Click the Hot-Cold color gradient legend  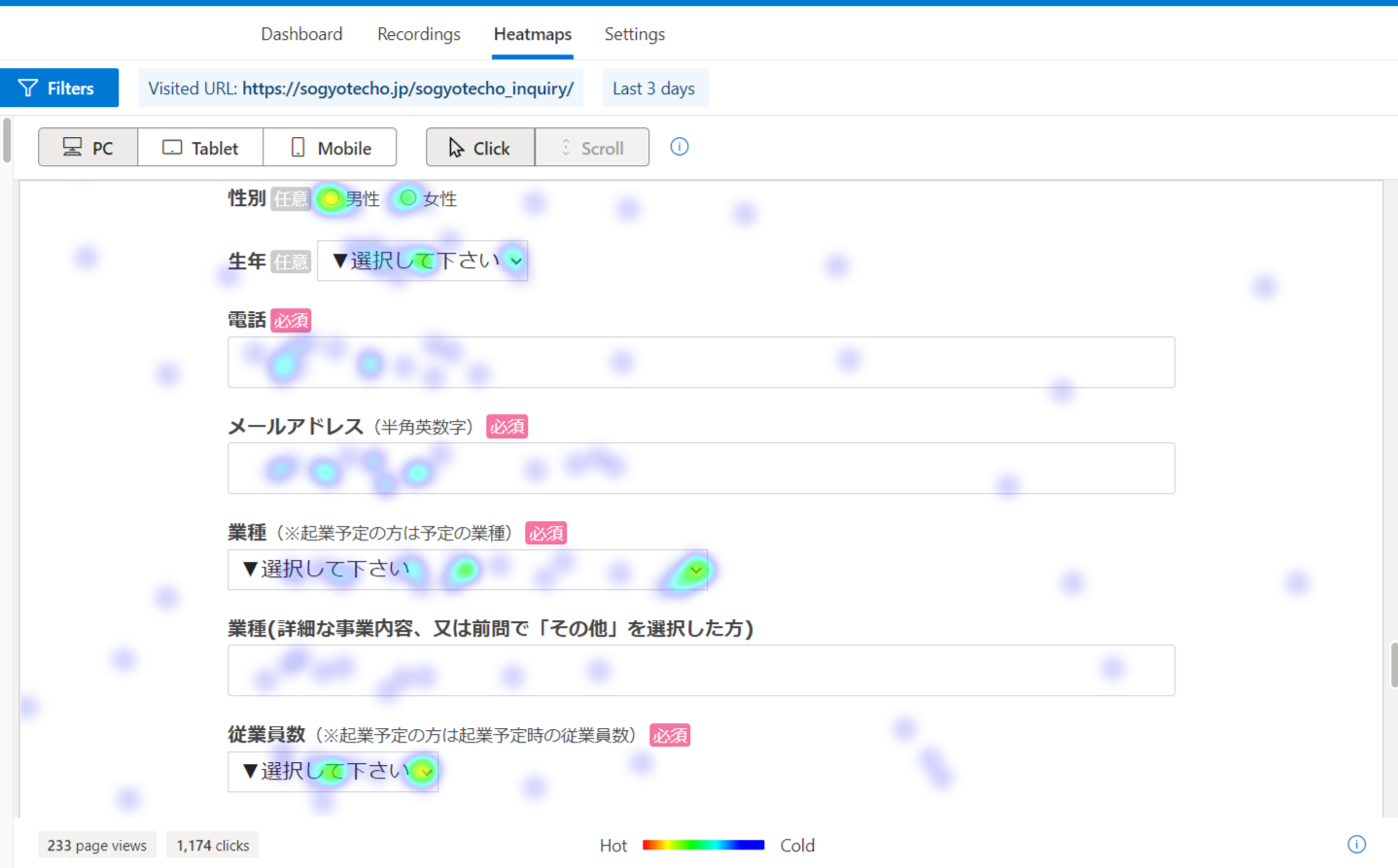(703, 845)
